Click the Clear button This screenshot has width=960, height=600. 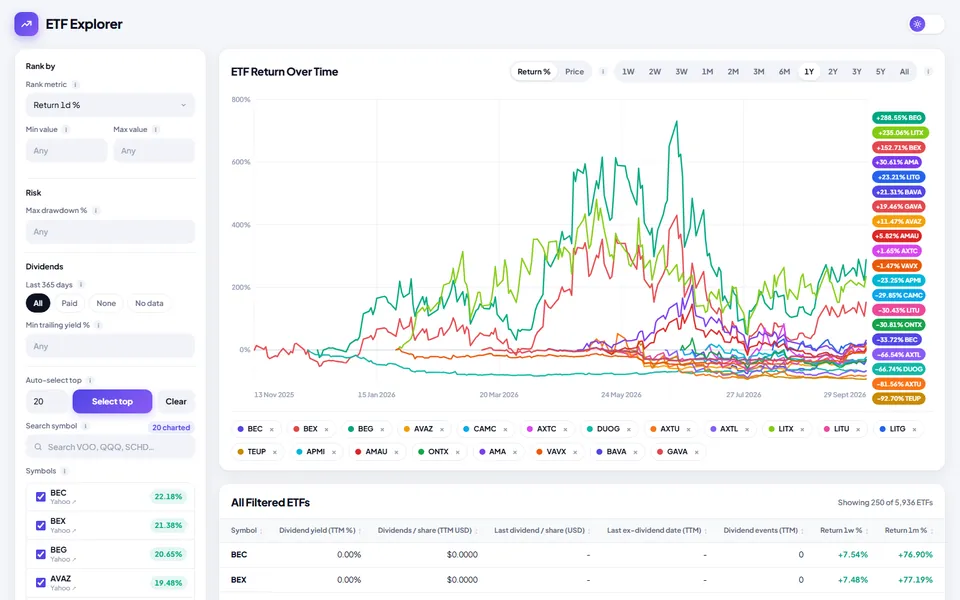(176, 402)
